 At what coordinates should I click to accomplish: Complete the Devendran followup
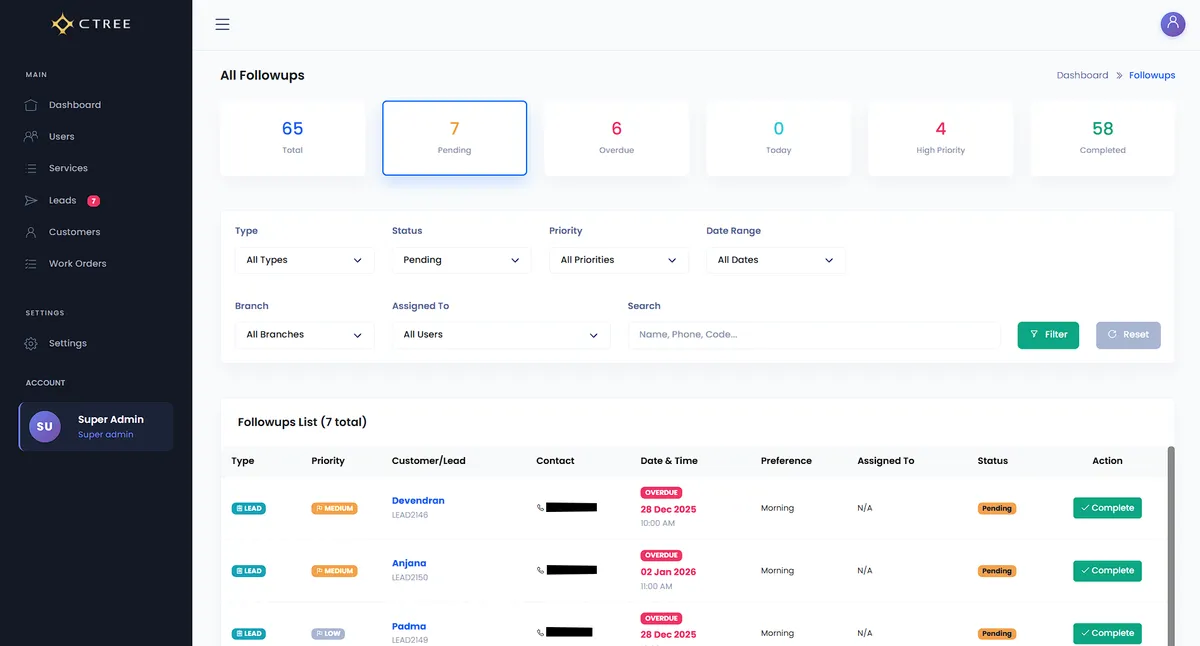coord(1107,508)
